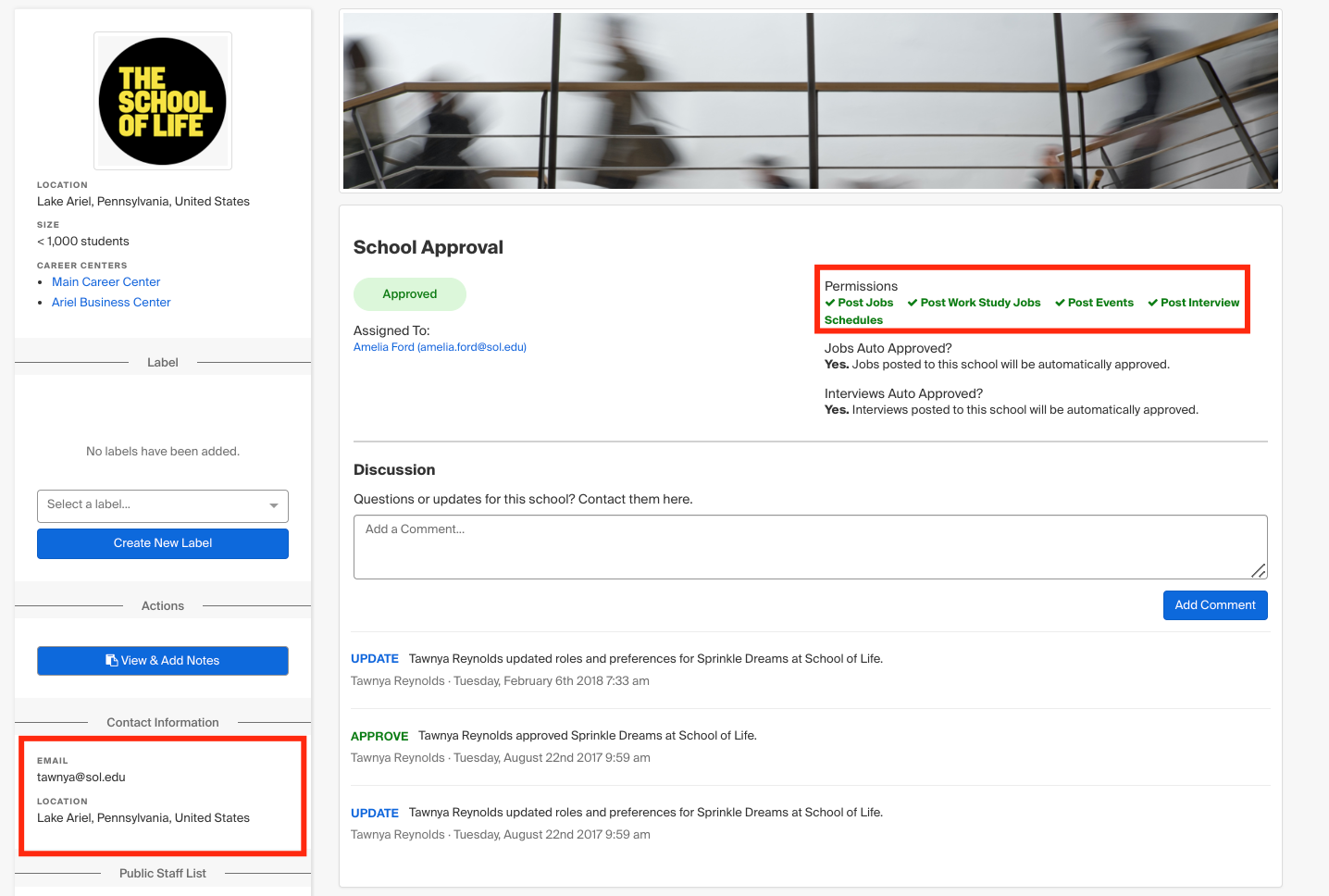Open Amelia Ford's assigned contact link
This screenshot has width=1329, height=896.
tap(440, 347)
